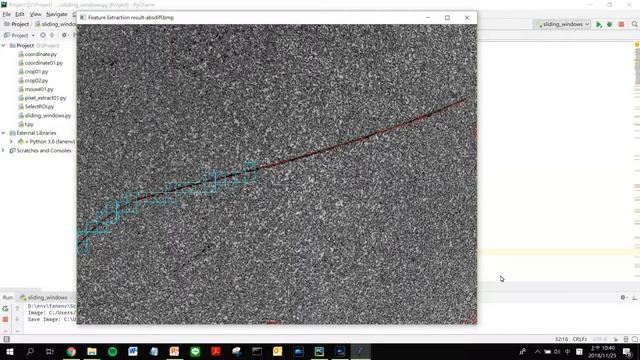
Task: Click the volume tray icon
Action: (x=557, y=352)
